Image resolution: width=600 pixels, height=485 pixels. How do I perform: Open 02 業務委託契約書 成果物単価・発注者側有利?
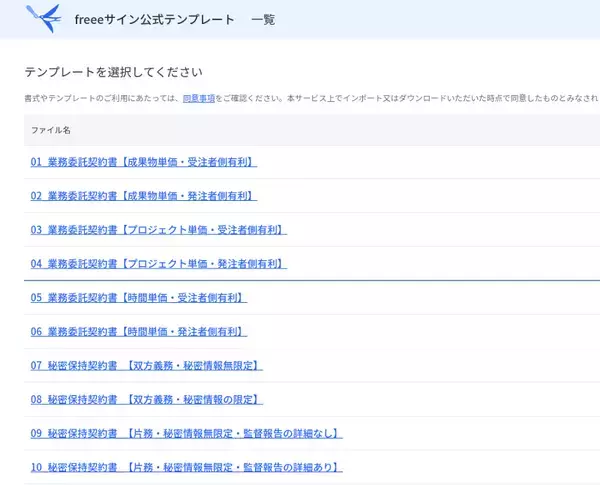point(144,196)
